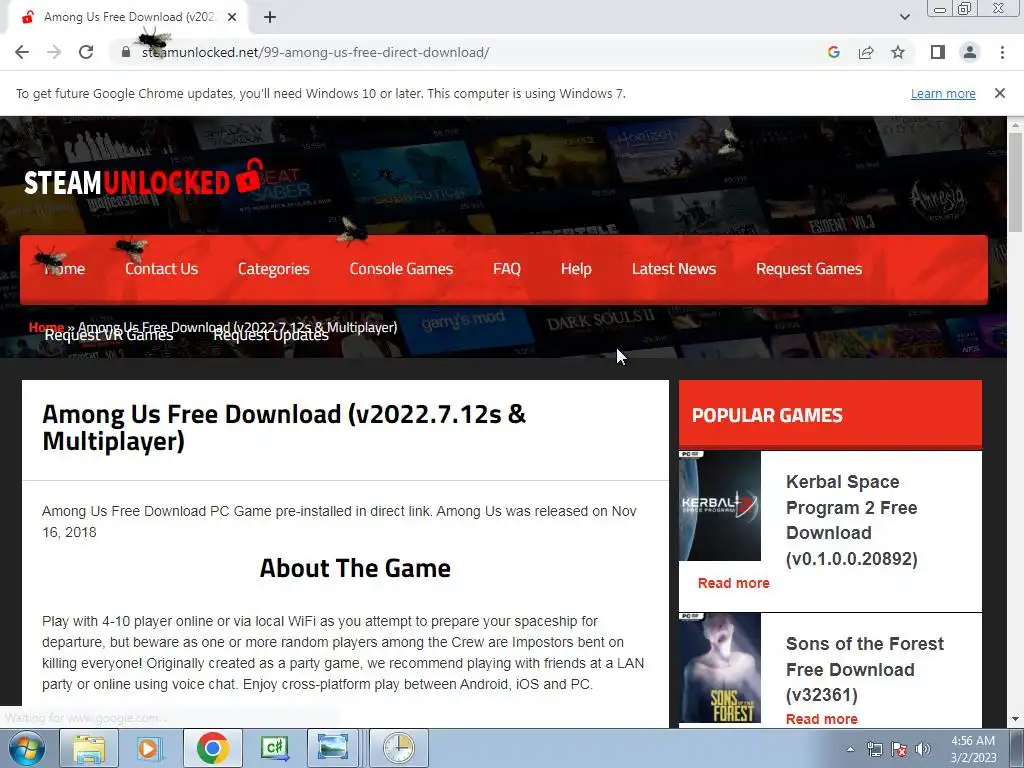Click the Chrome taskbar icon
The height and width of the screenshot is (768, 1024).
pos(212,748)
